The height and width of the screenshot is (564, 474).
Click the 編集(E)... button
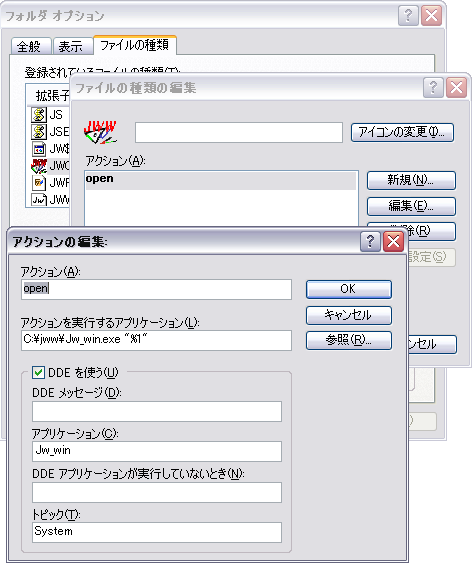[411, 206]
